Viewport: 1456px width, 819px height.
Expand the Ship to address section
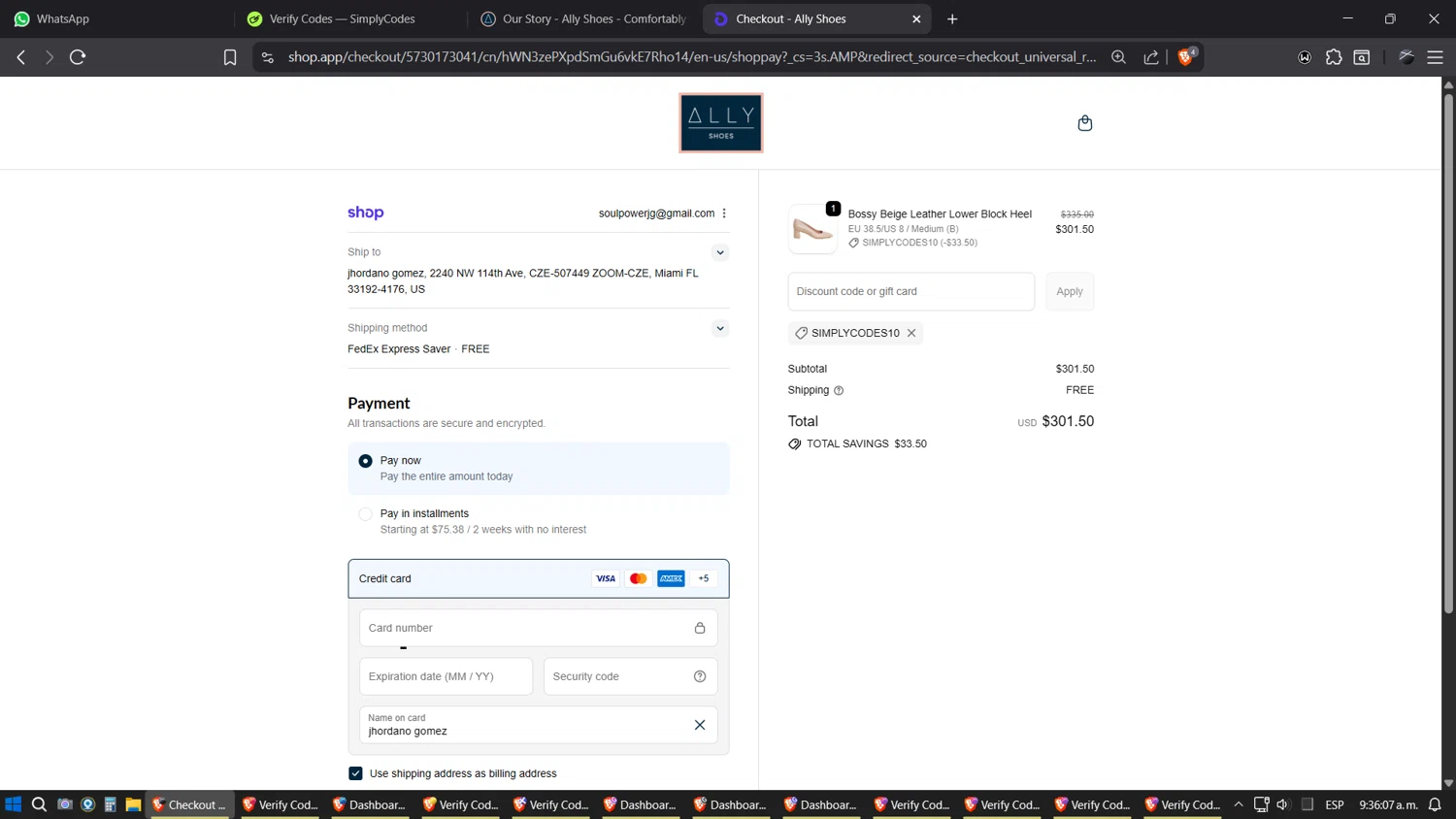(720, 252)
